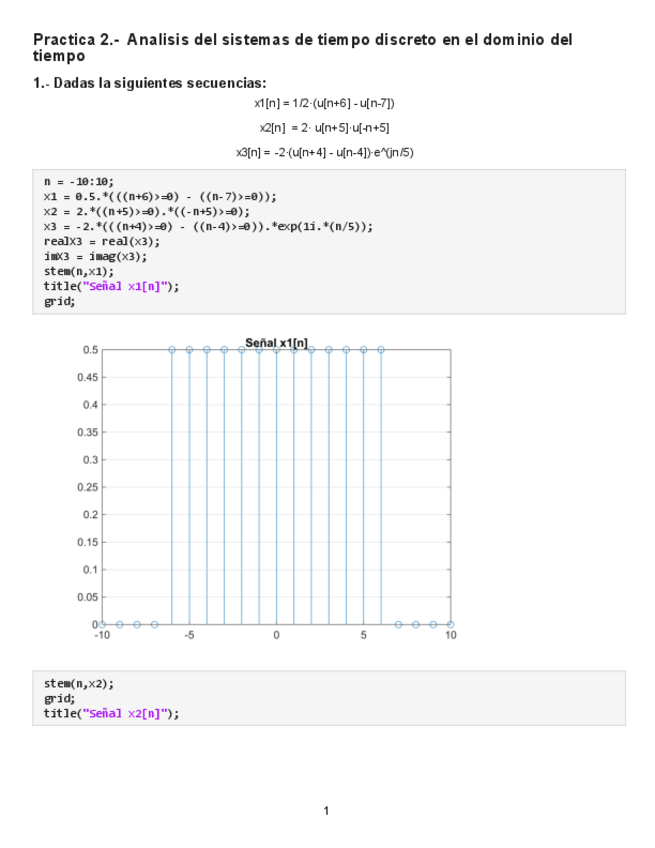Click the '1.- Dadas la siguientes secuencias' heading
The height and width of the screenshot is (848, 655).
(x=150, y=83)
